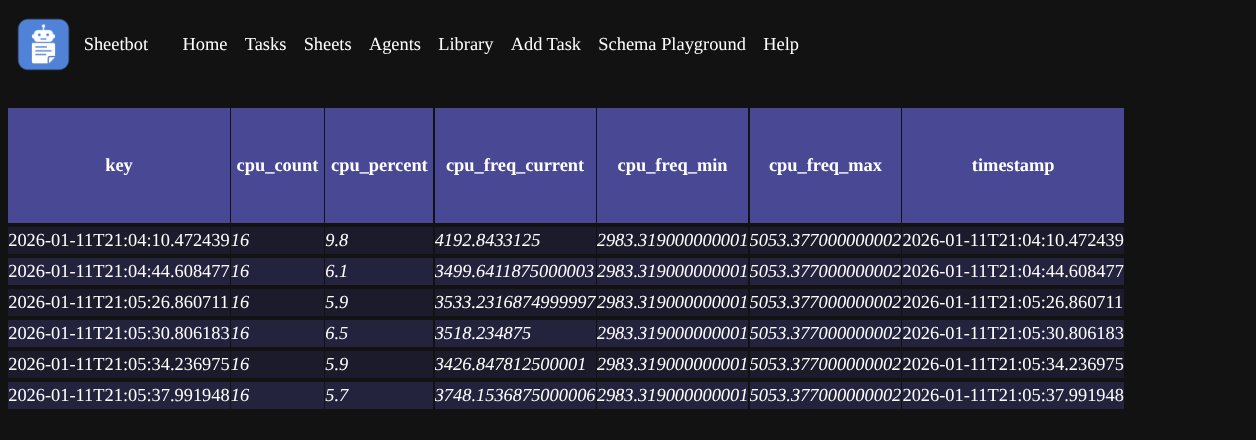The width and height of the screenshot is (1256, 440).
Task: Open Schema Playground
Action: coord(671,44)
